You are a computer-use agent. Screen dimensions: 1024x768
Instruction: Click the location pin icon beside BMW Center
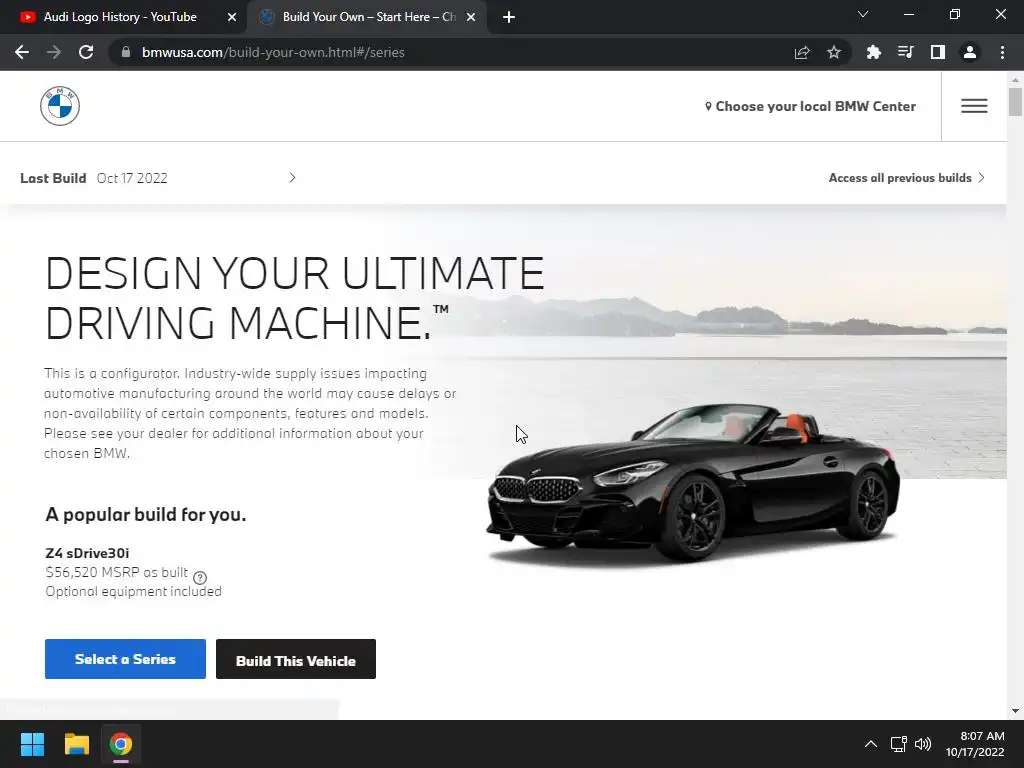708,106
